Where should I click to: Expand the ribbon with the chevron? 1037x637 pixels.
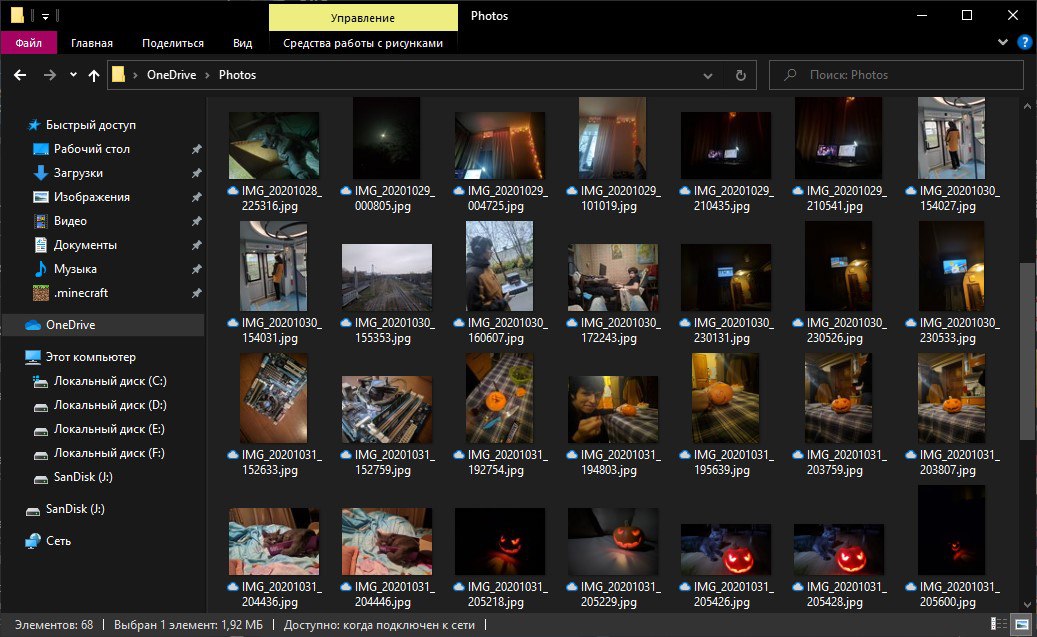[1003, 42]
